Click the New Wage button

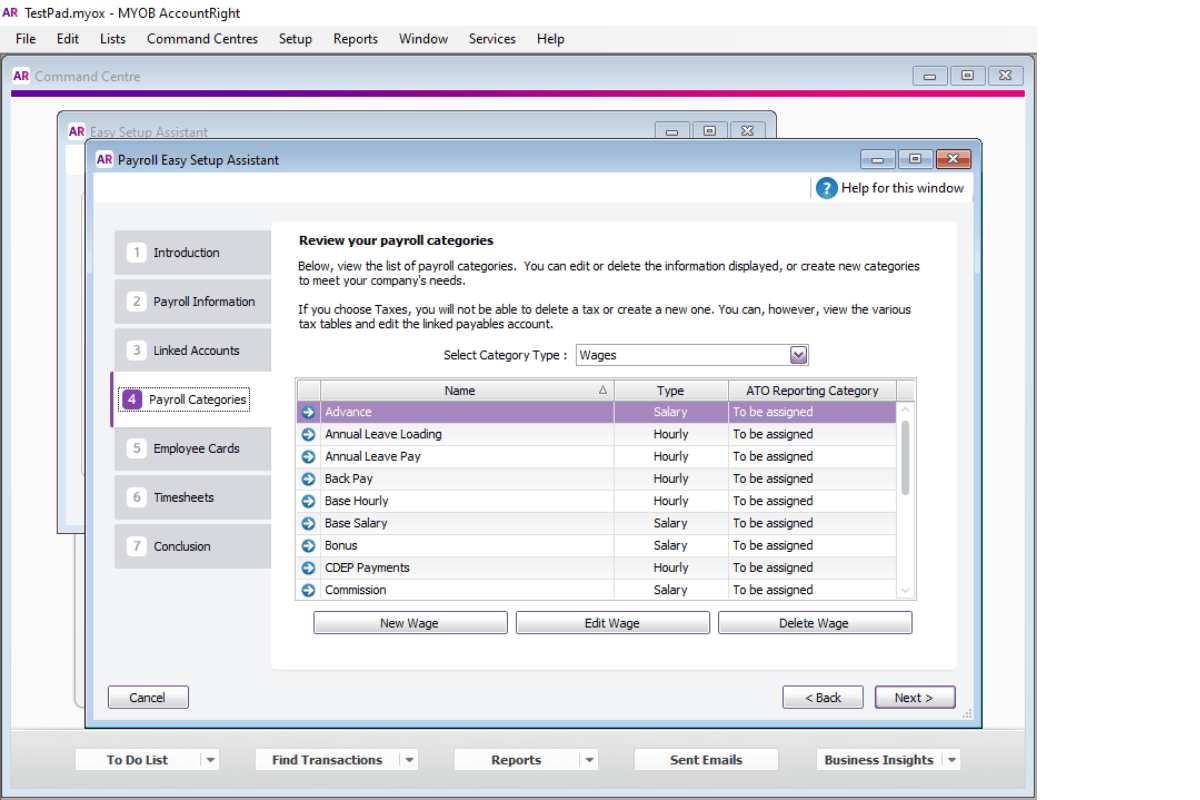coord(410,622)
